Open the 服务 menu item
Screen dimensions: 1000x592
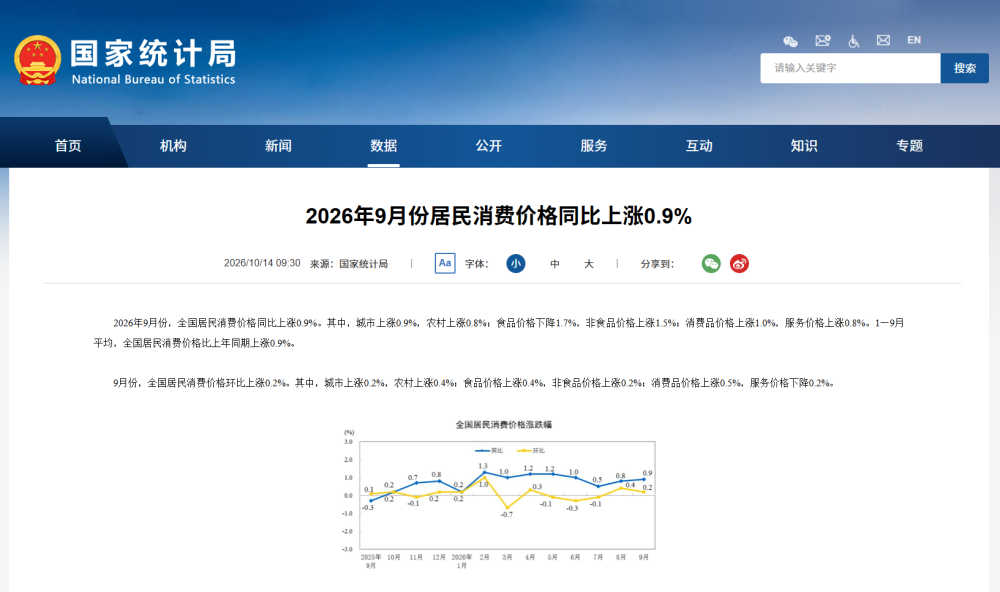coord(594,146)
